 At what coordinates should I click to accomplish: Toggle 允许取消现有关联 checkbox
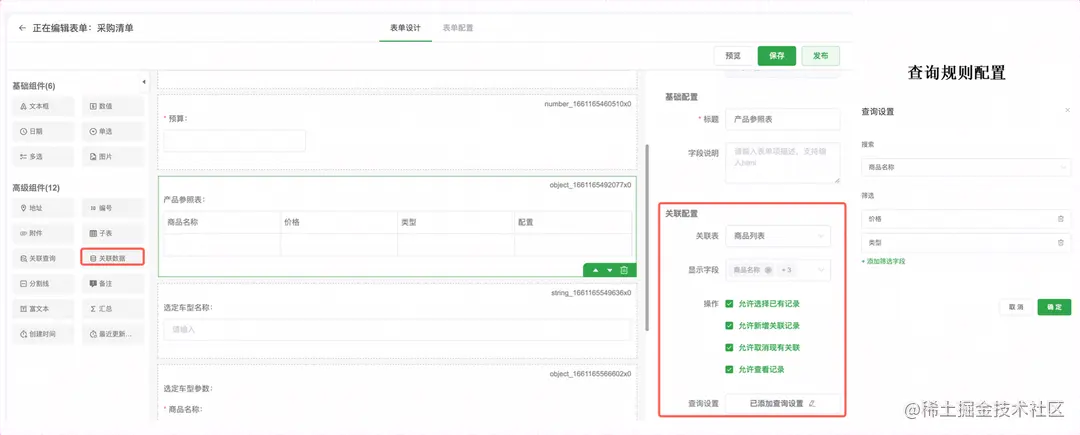pos(729,348)
